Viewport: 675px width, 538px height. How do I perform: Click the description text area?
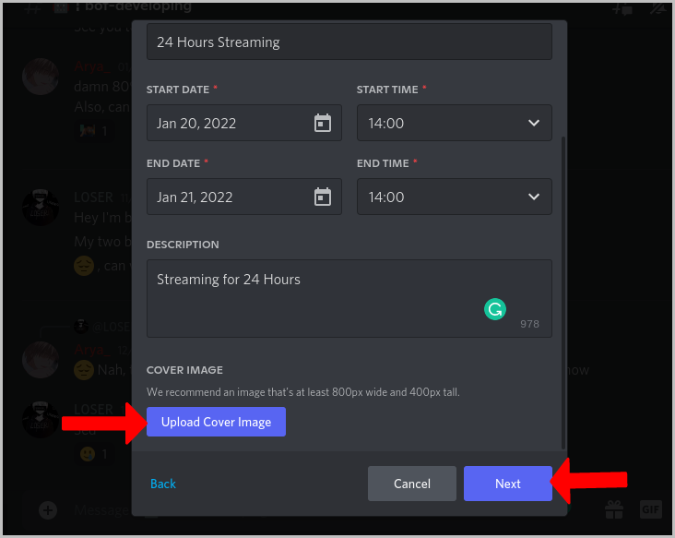(349, 298)
